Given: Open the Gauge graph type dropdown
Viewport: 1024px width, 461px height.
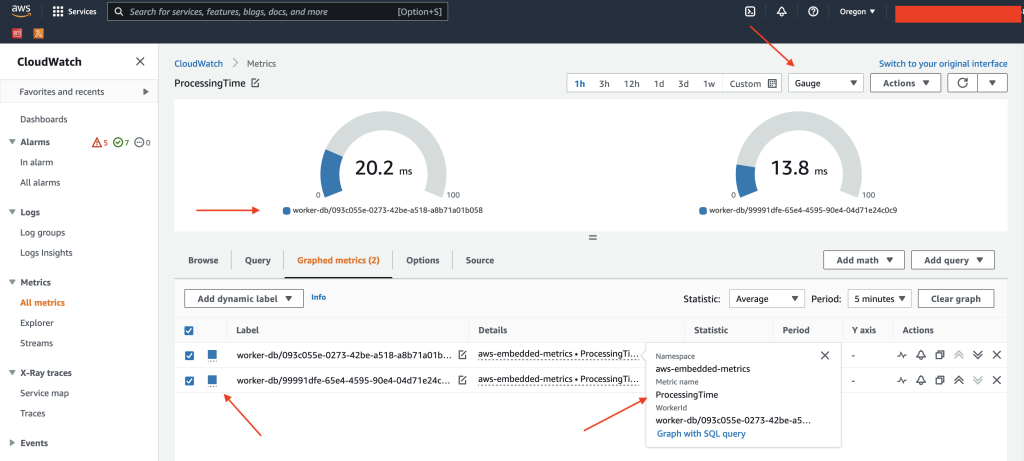Looking at the screenshot, I should [826, 83].
